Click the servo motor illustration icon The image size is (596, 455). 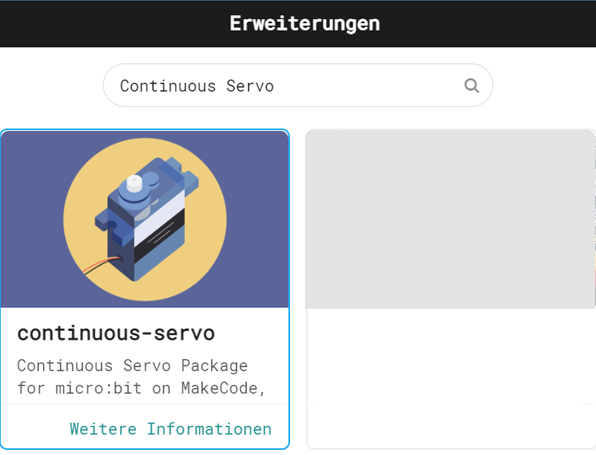(146, 219)
